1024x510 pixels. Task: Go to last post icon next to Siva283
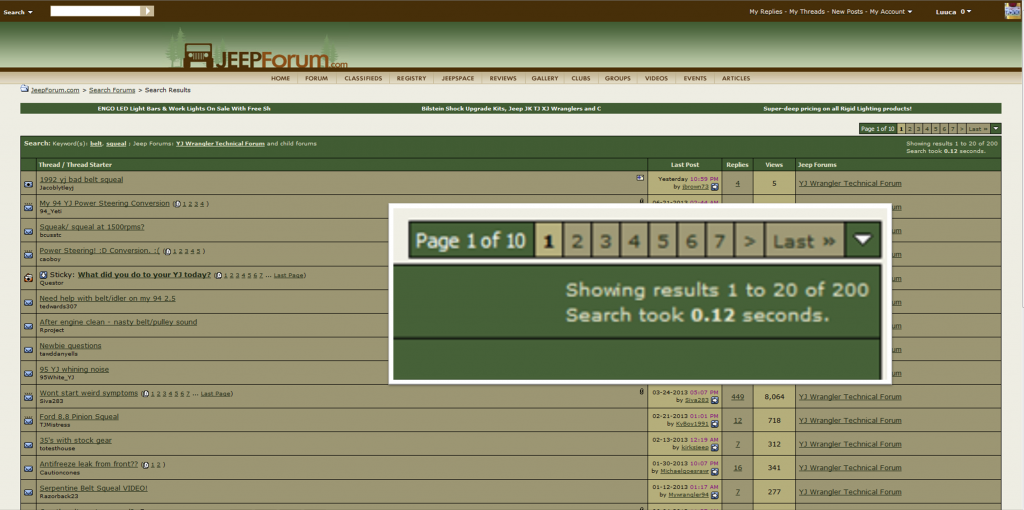pos(714,400)
